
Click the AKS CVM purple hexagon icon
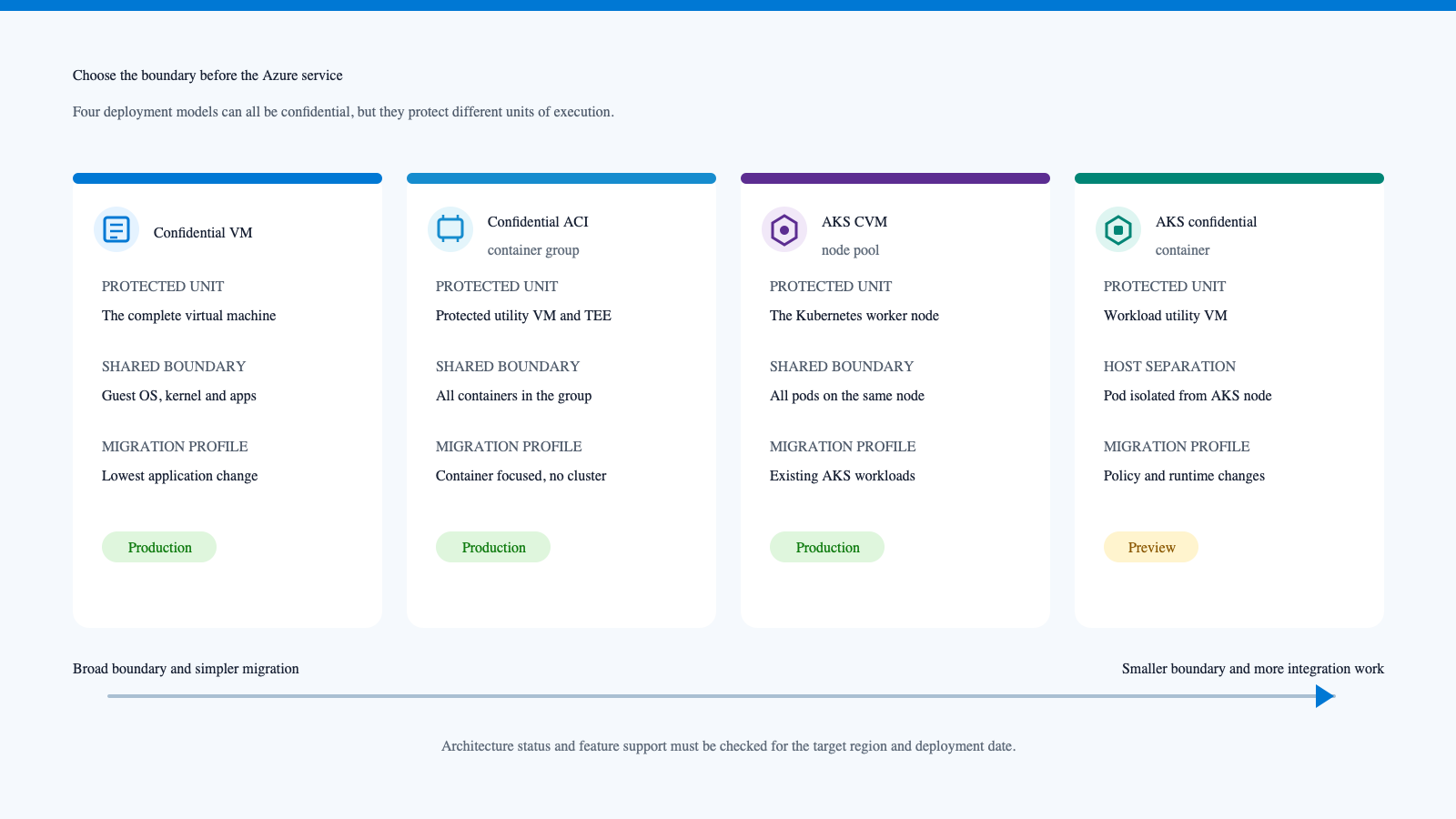coord(784,229)
